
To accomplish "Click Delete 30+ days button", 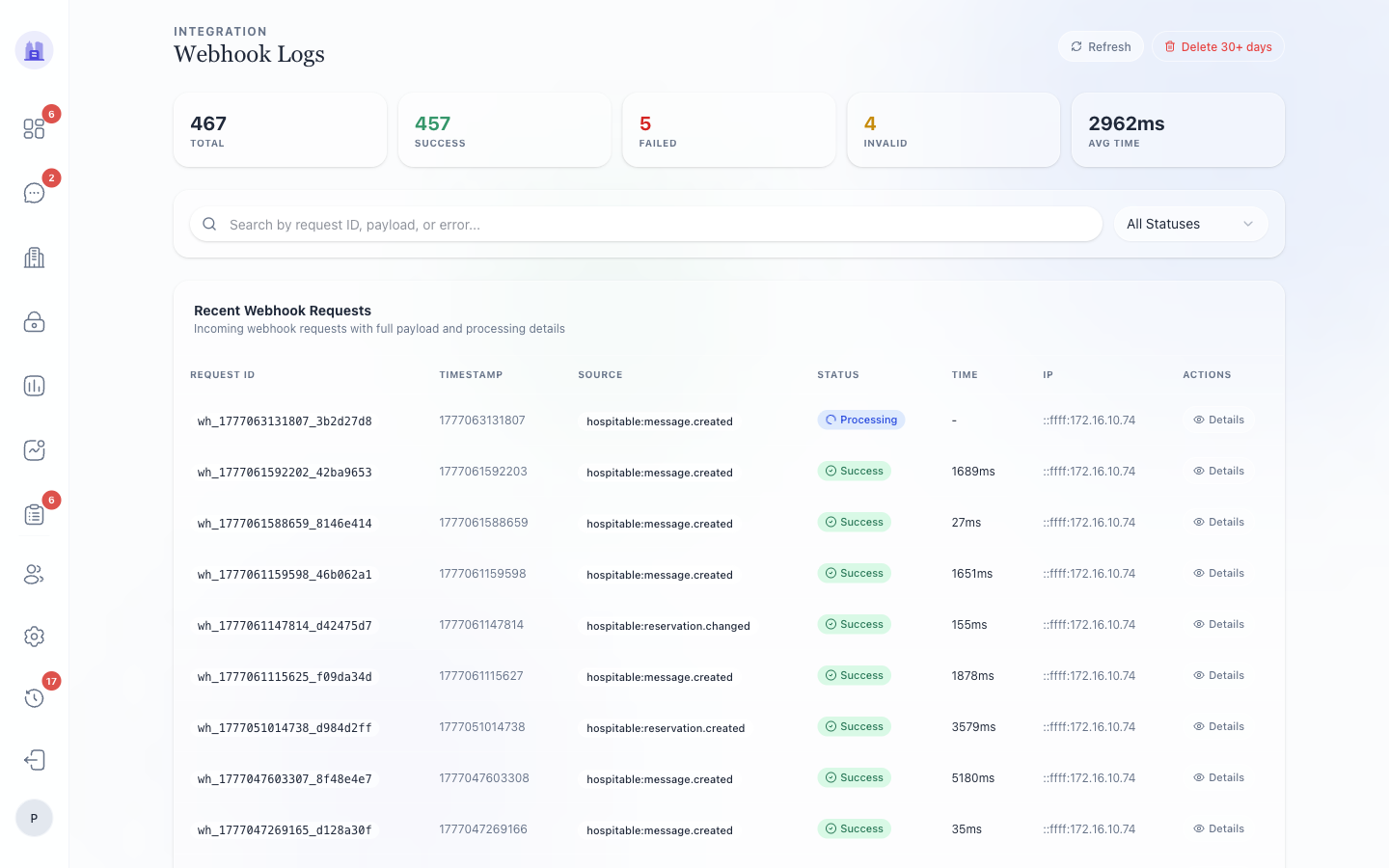I will coord(1218,46).
